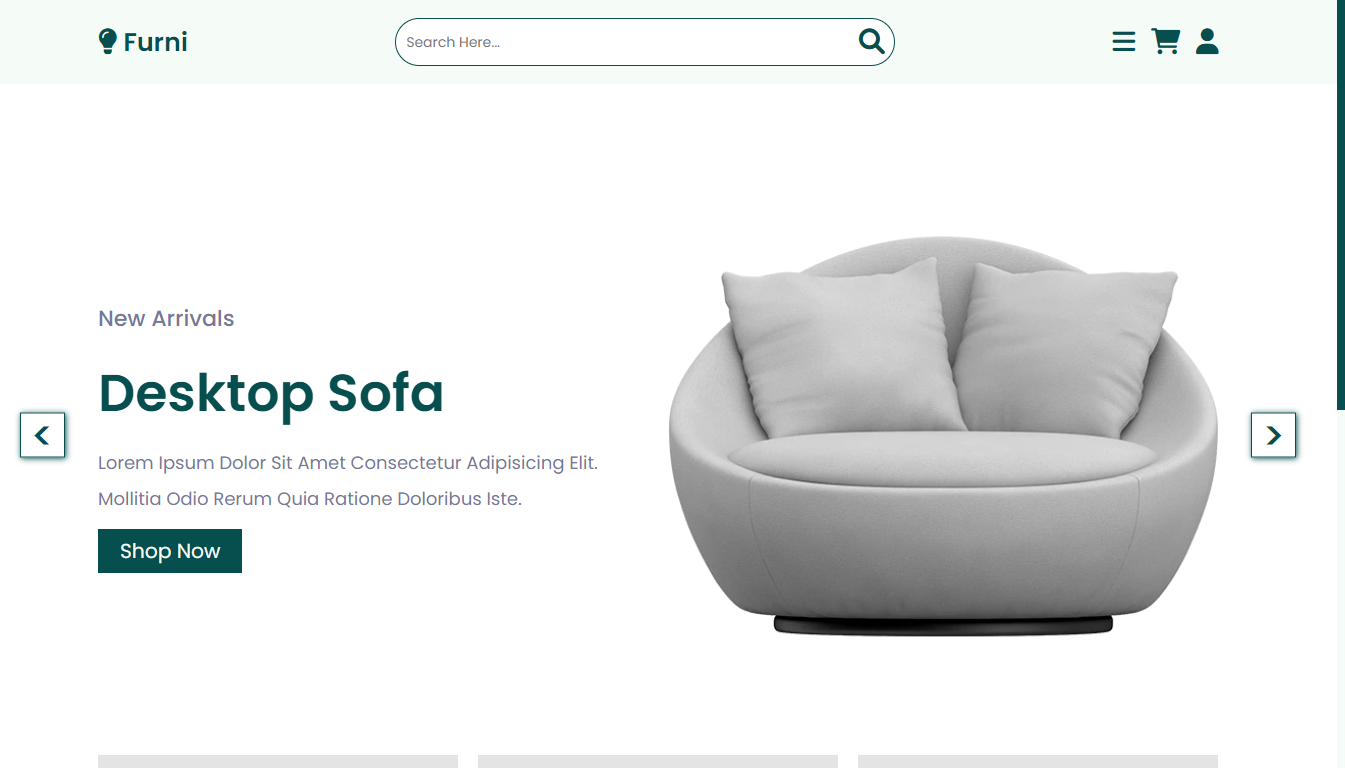
Task: Click the lightbulb logo icon
Action: click(x=108, y=41)
